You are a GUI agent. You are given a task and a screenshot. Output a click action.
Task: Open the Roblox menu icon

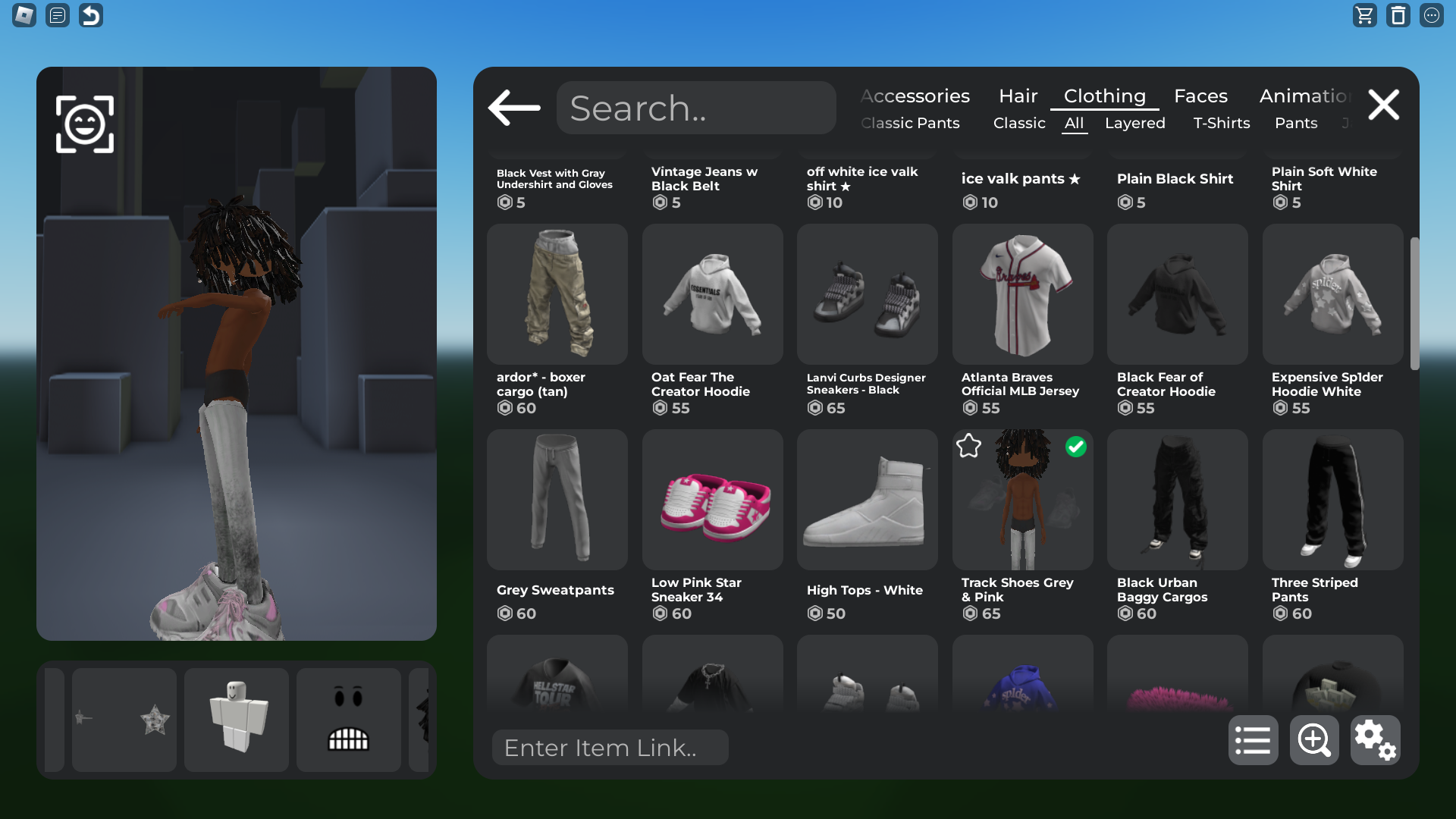pos(24,15)
